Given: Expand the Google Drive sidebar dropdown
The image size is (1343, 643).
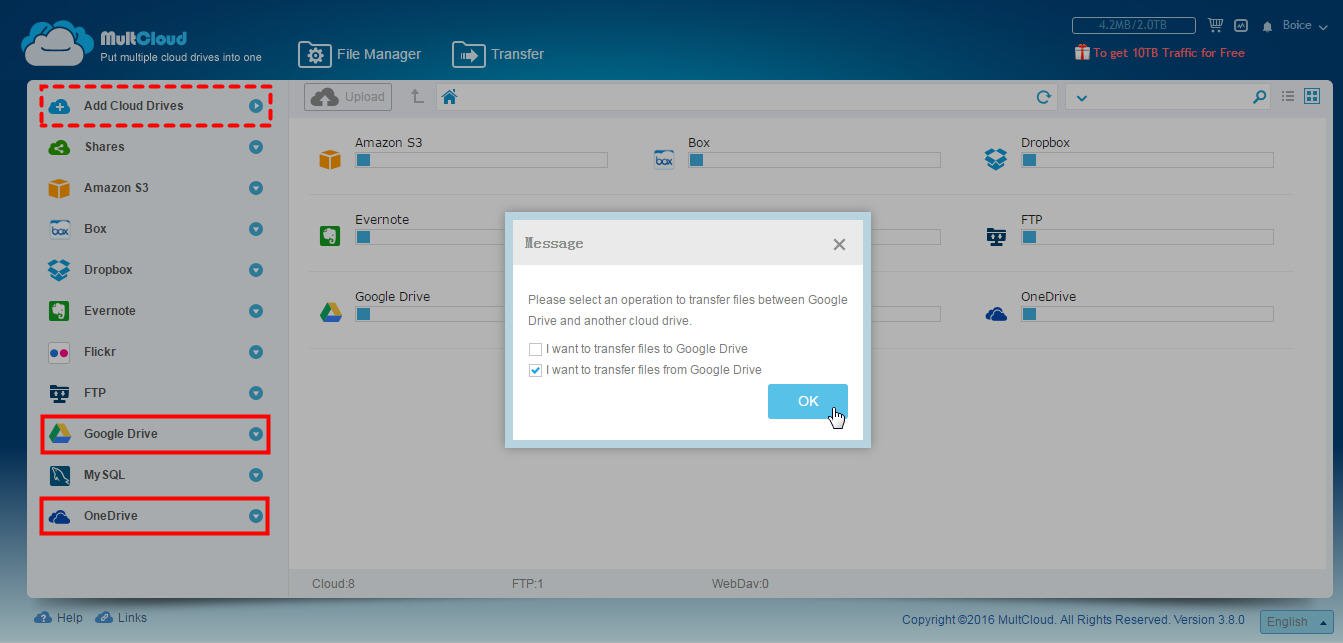Looking at the screenshot, I should click(x=256, y=434).
